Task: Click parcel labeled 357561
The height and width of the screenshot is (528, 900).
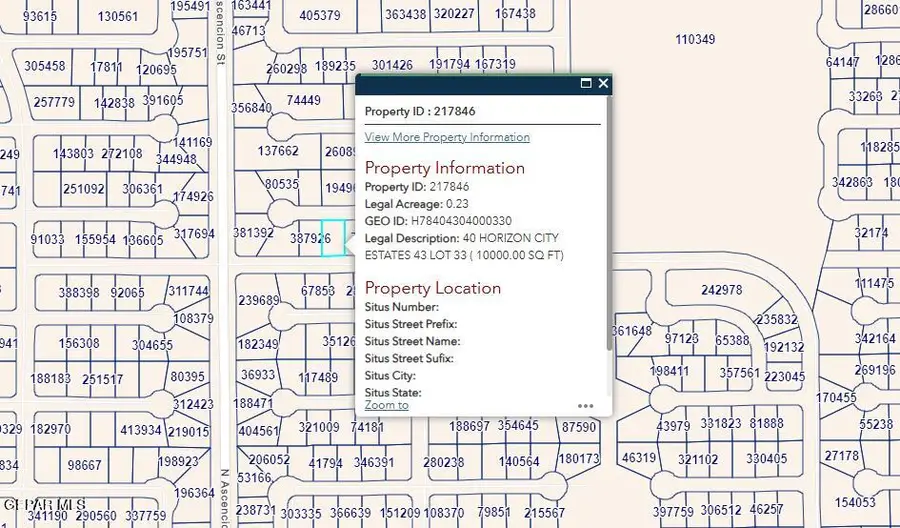Action: pyautogui.click(x=739, y=372)
